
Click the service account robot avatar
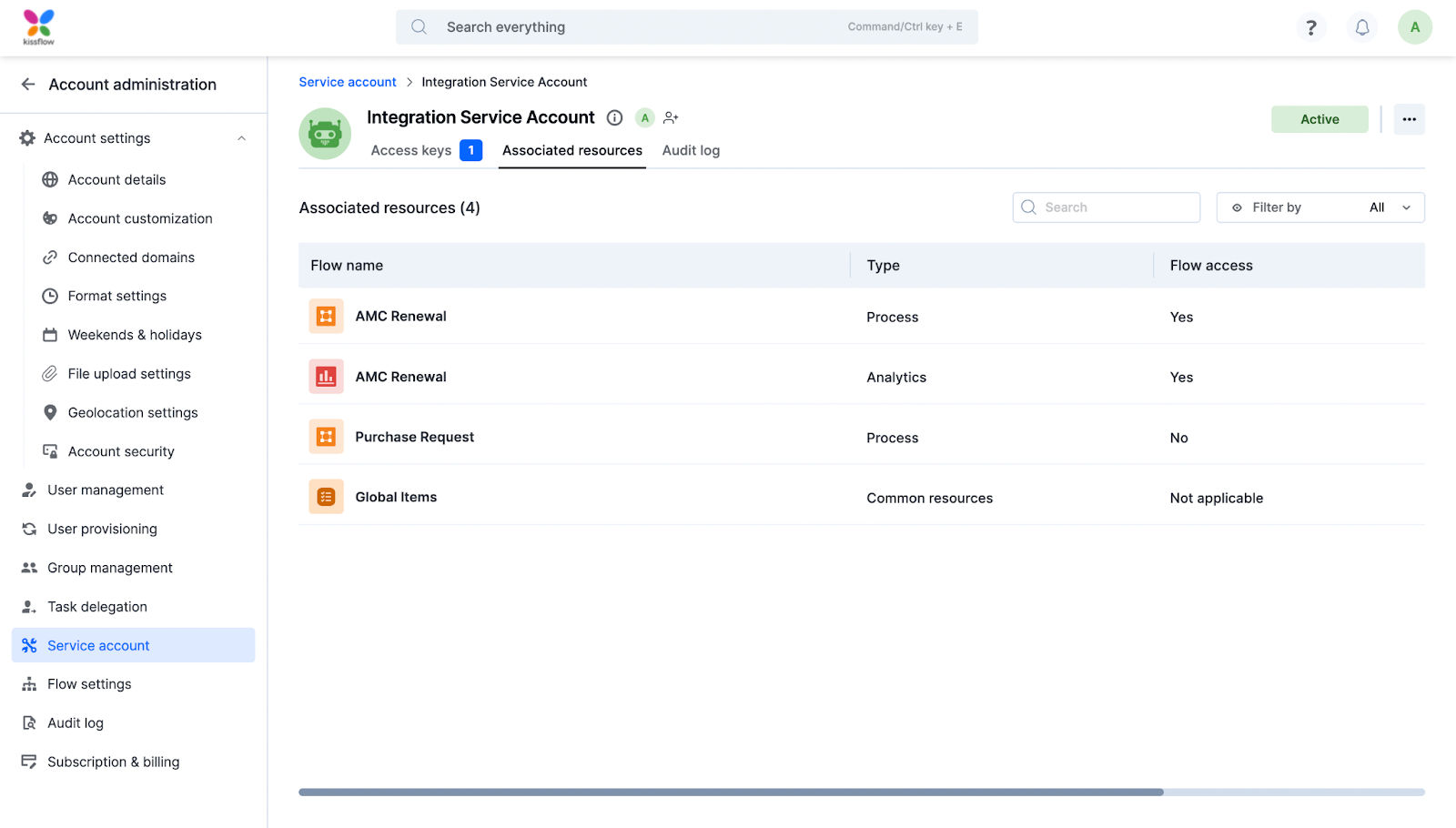[x=325, y=134]
